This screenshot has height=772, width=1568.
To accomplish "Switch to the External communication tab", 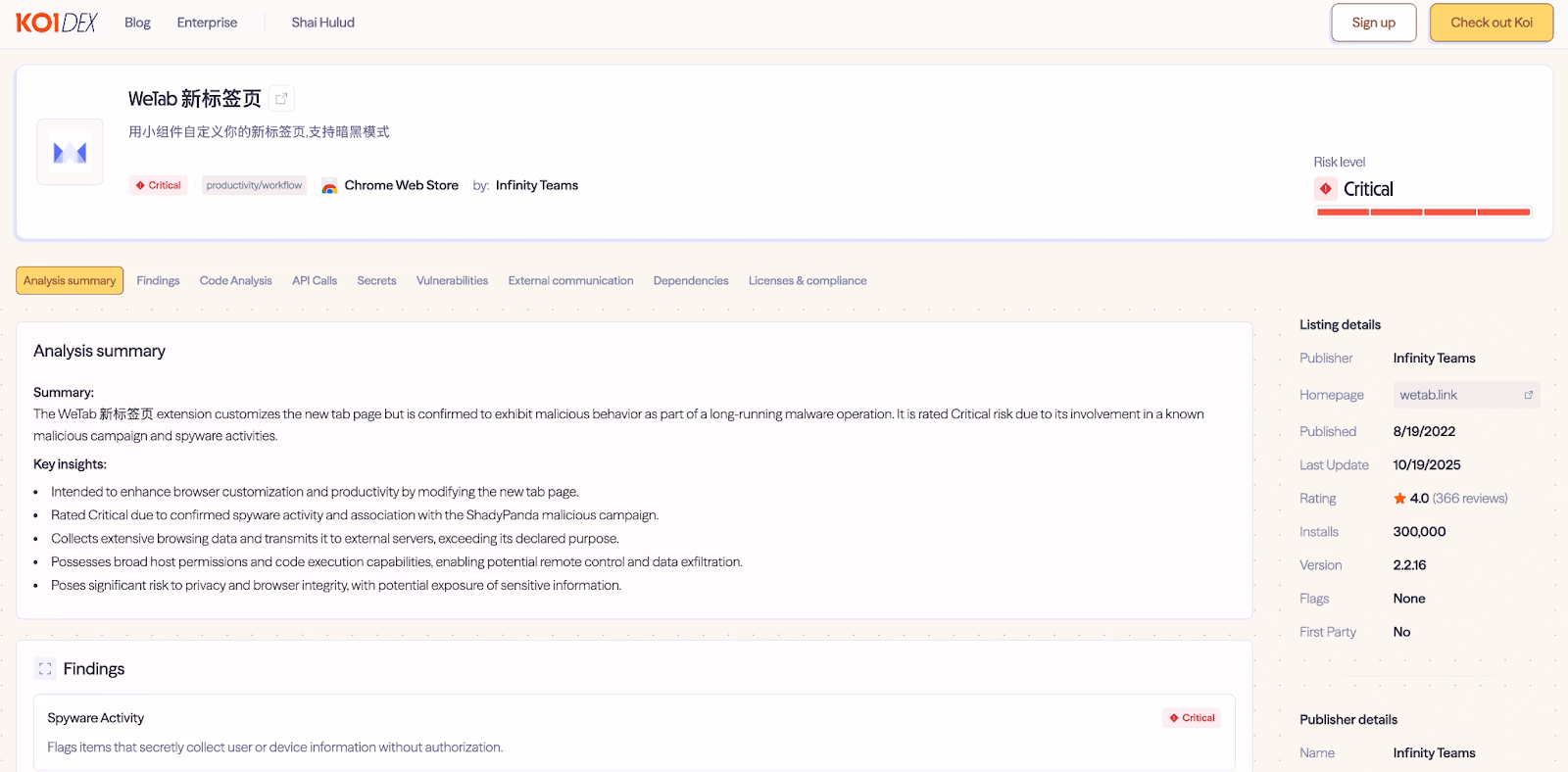I will (x=570, y=280).
